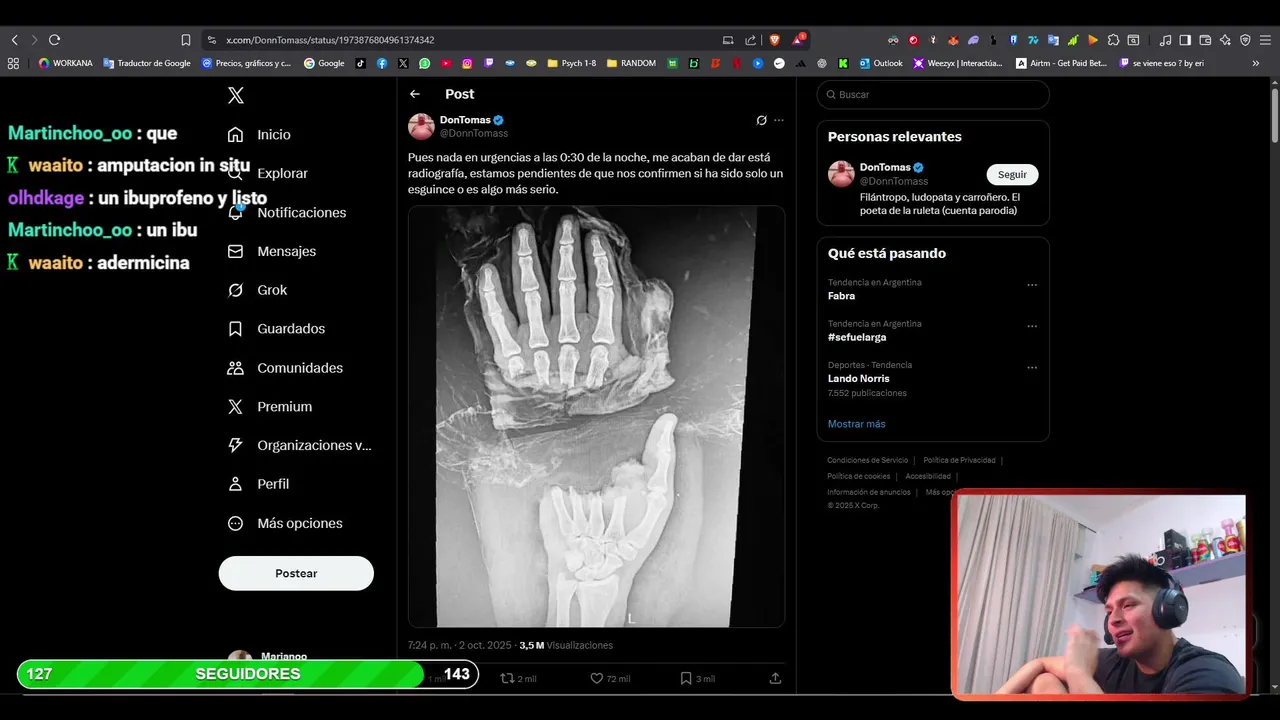This screenshot has width=1280, height=720.
Task: Click the Organizaciones lightning icon
Action: pos(235,445)
